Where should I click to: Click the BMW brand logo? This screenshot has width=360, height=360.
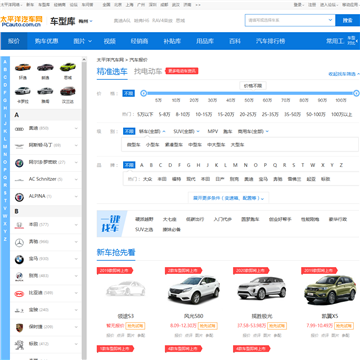(x=19, y=259)
